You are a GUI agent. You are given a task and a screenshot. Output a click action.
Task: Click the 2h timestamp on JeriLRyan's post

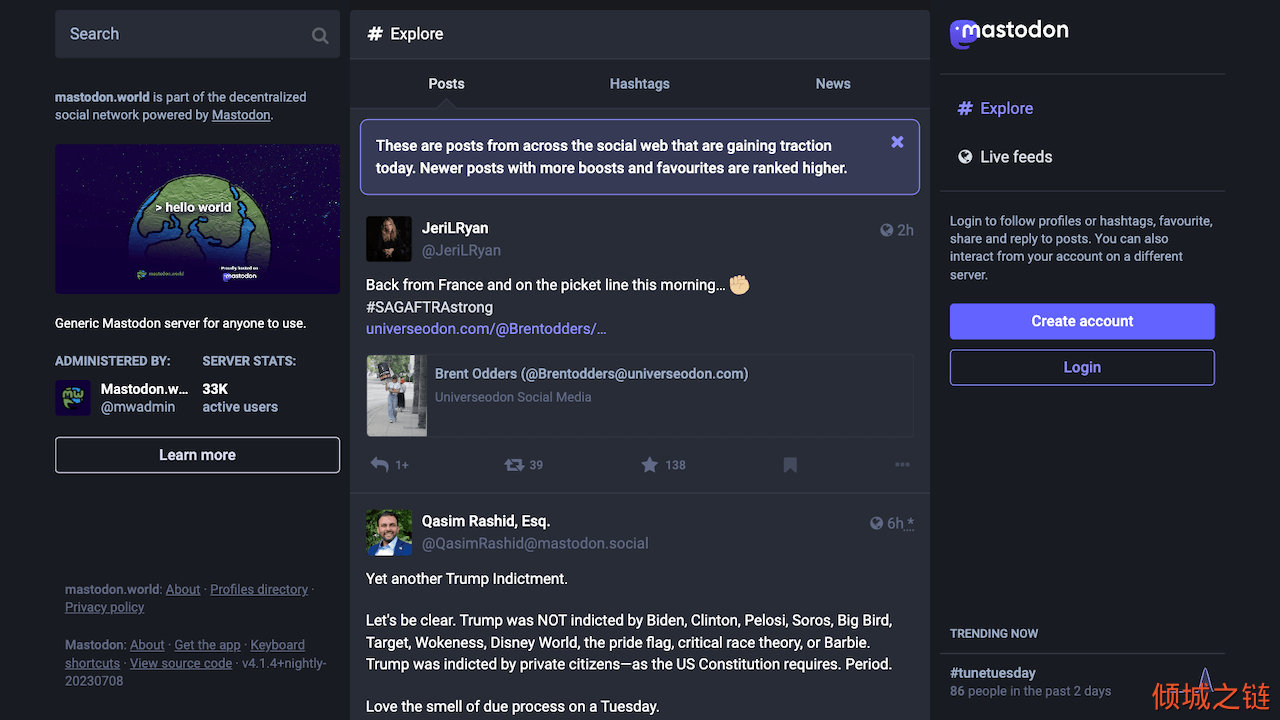905,230
